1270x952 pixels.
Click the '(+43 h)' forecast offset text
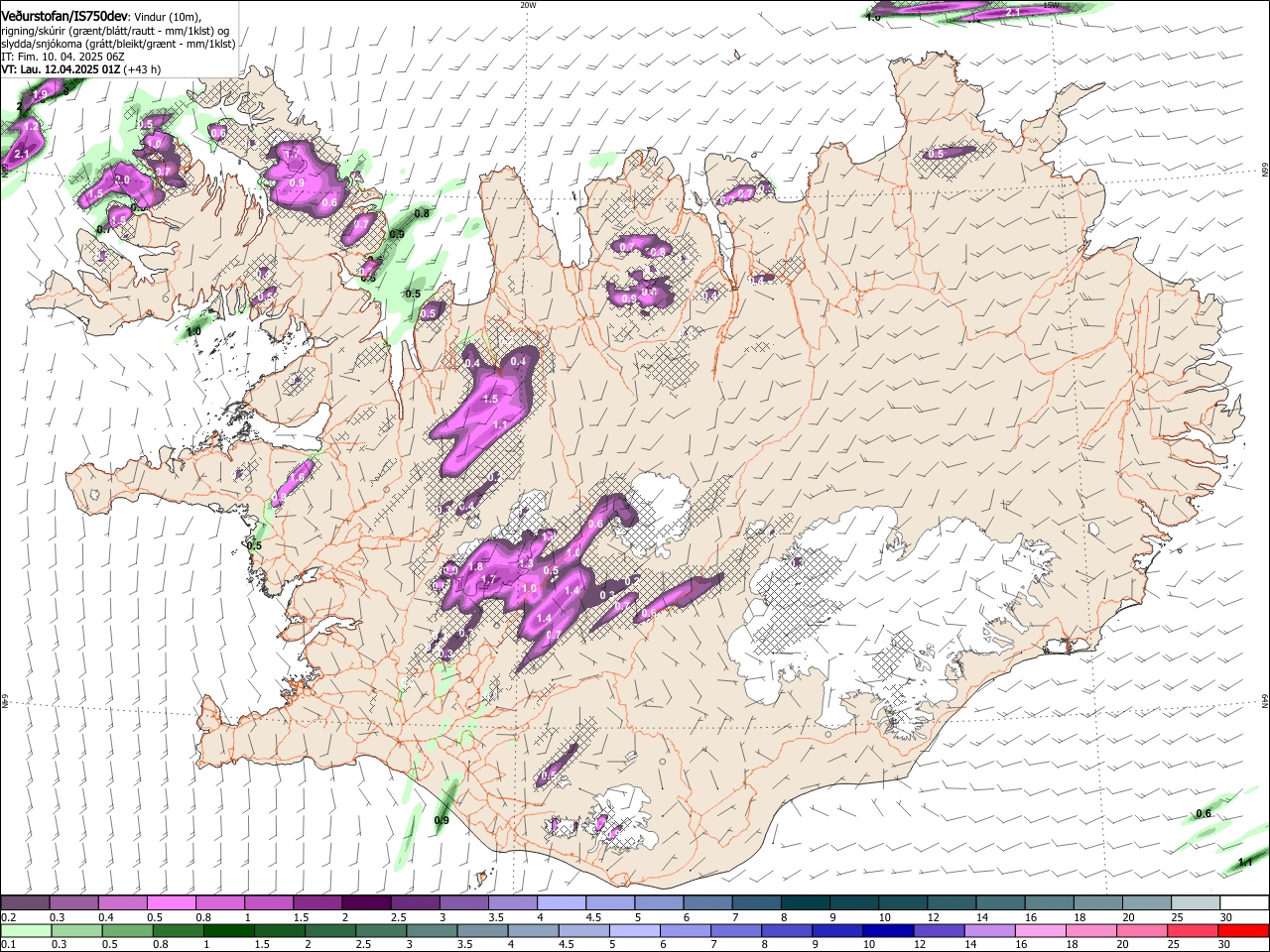tap(143, 69)
